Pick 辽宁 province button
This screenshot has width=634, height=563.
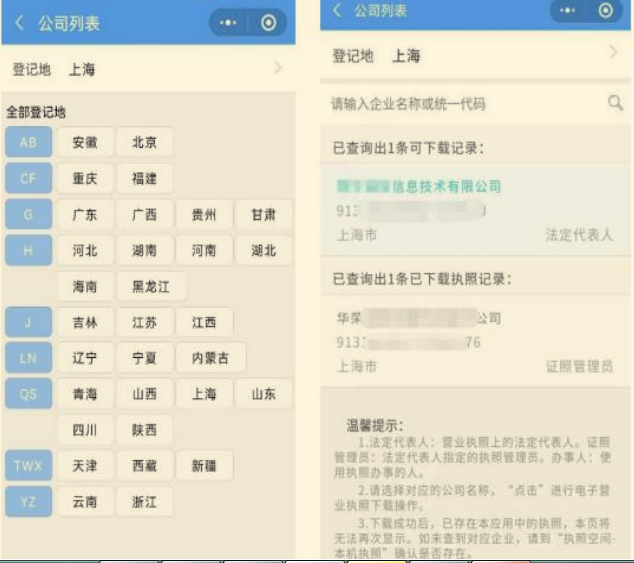pyautogui.click(x=85, y=358)
